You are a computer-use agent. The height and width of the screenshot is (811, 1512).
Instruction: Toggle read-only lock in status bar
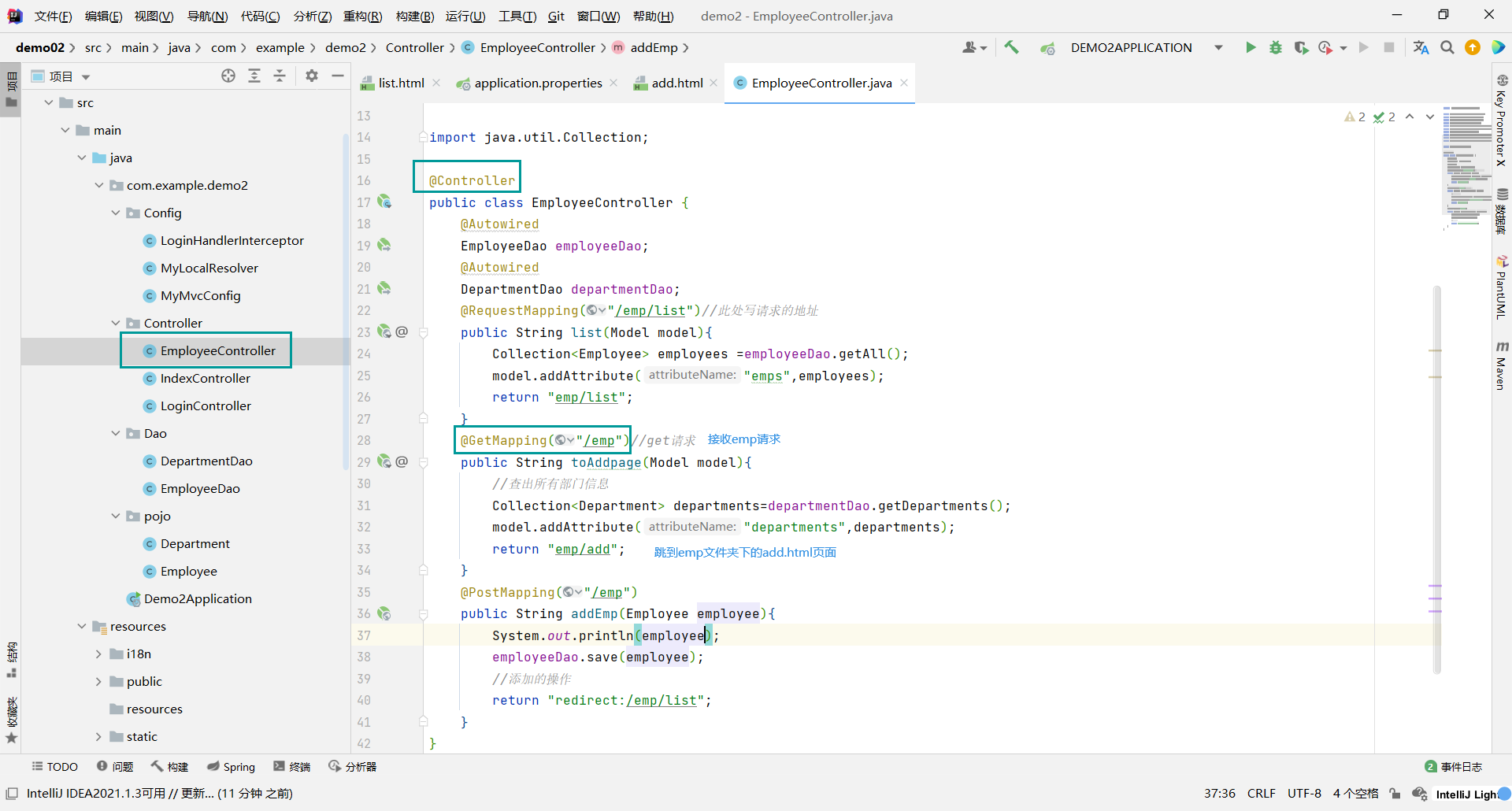point(1395,794)
